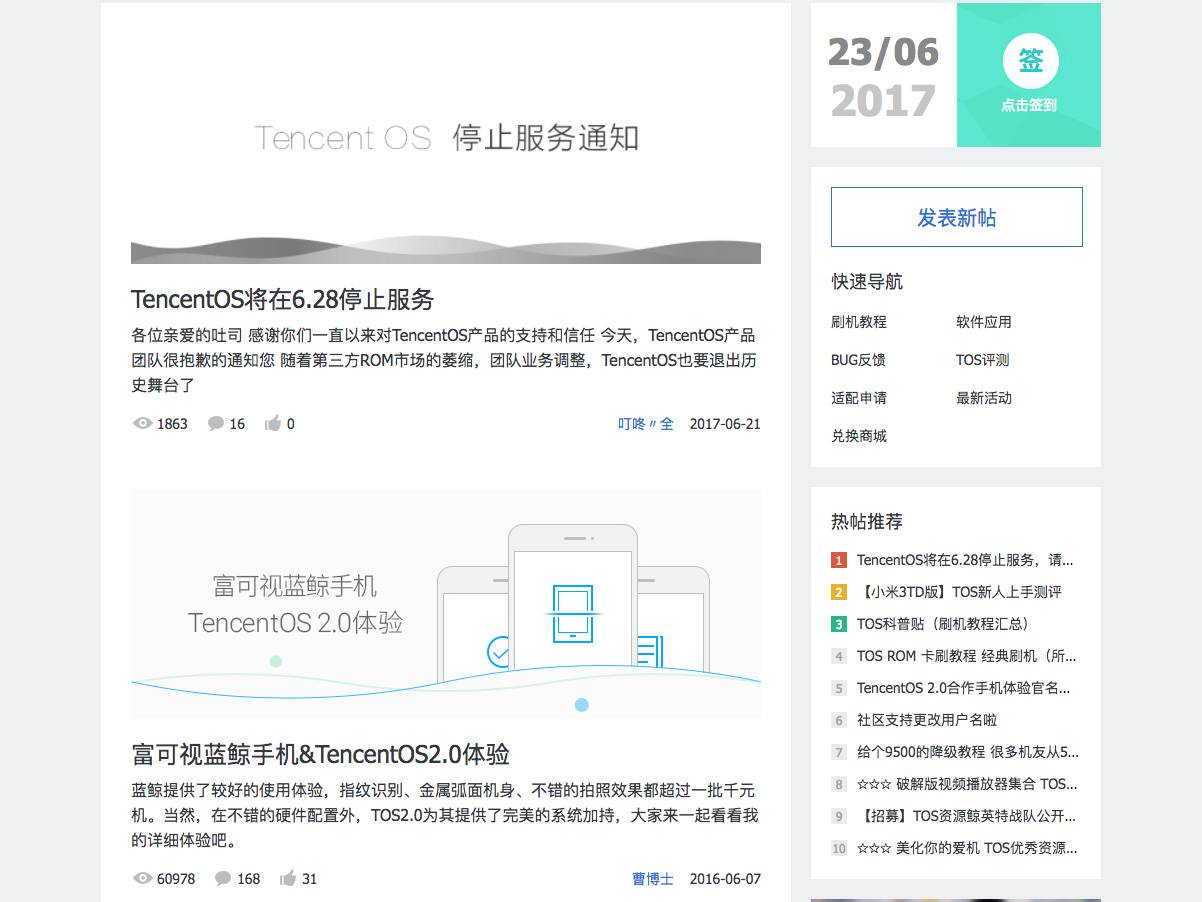Open 适配申请 quick navigation link
The image size is (1202, 902).
point(859,398)
